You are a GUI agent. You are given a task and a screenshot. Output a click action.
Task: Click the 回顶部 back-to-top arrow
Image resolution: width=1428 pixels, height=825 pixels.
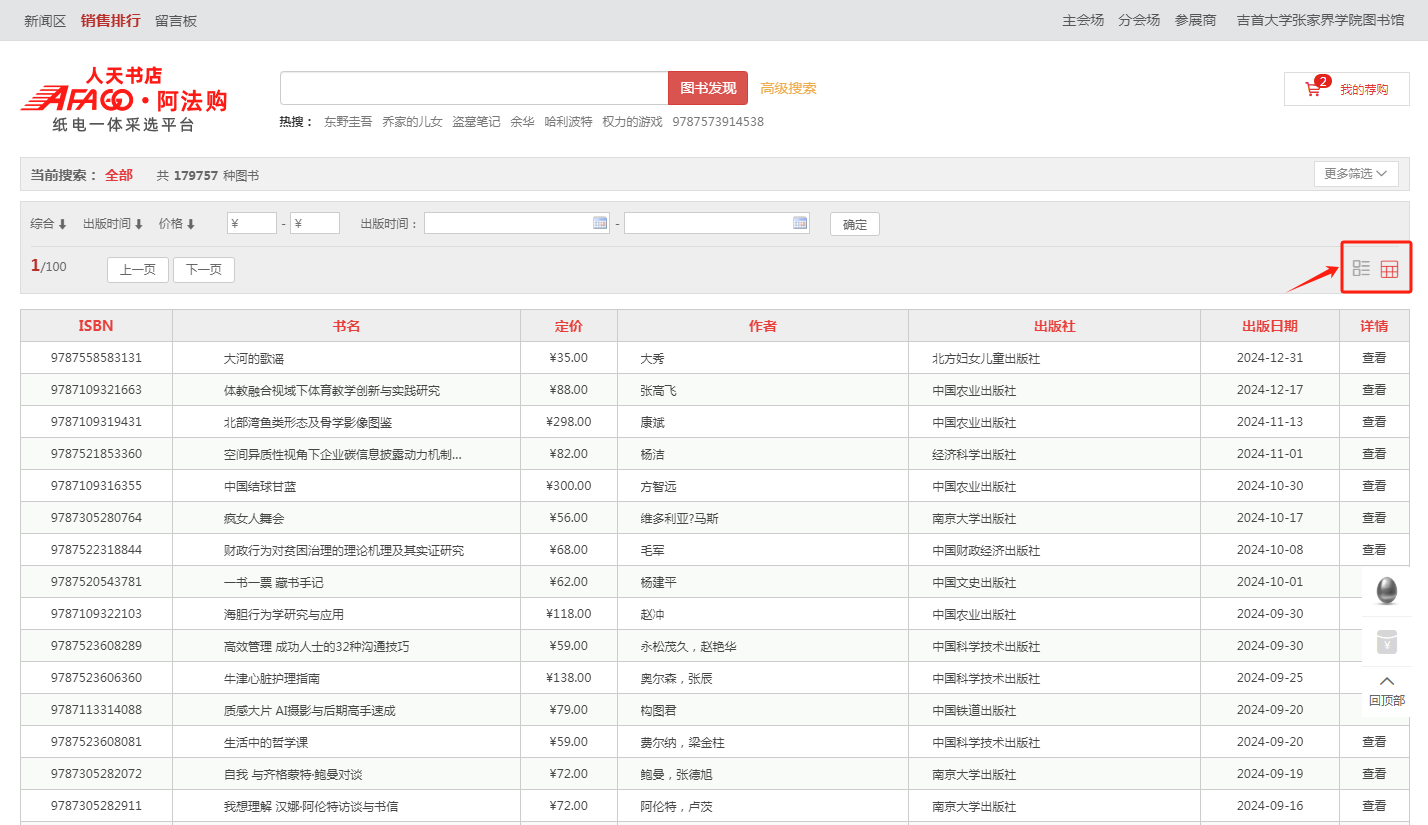[1386, 690]
